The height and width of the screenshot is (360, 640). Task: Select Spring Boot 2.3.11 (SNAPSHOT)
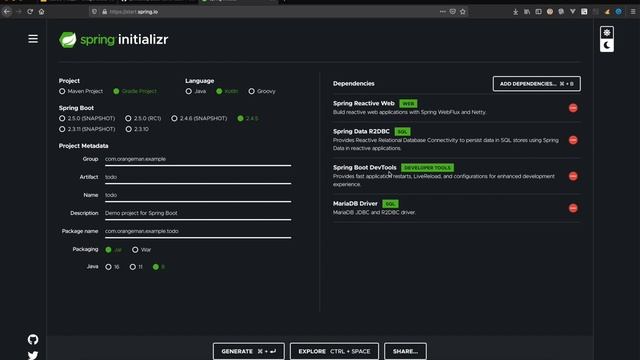(87, 129)
